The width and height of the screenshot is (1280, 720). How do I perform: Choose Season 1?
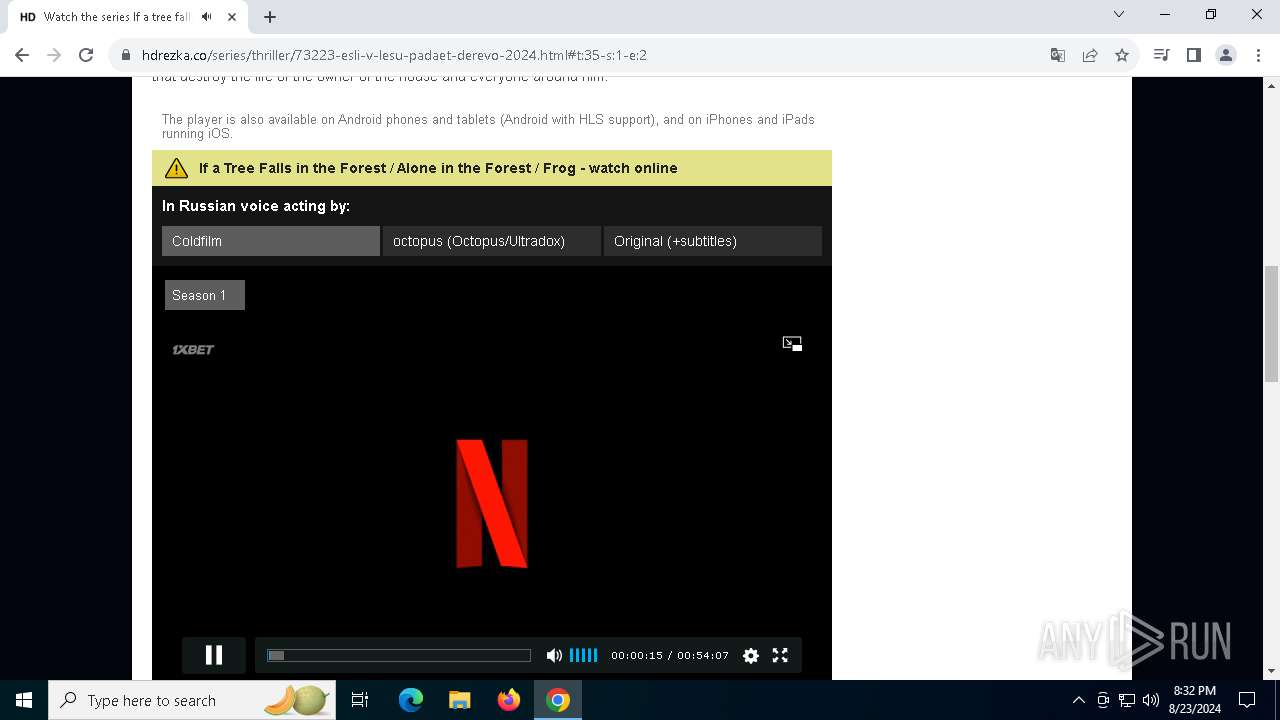(x=205, y=295)
